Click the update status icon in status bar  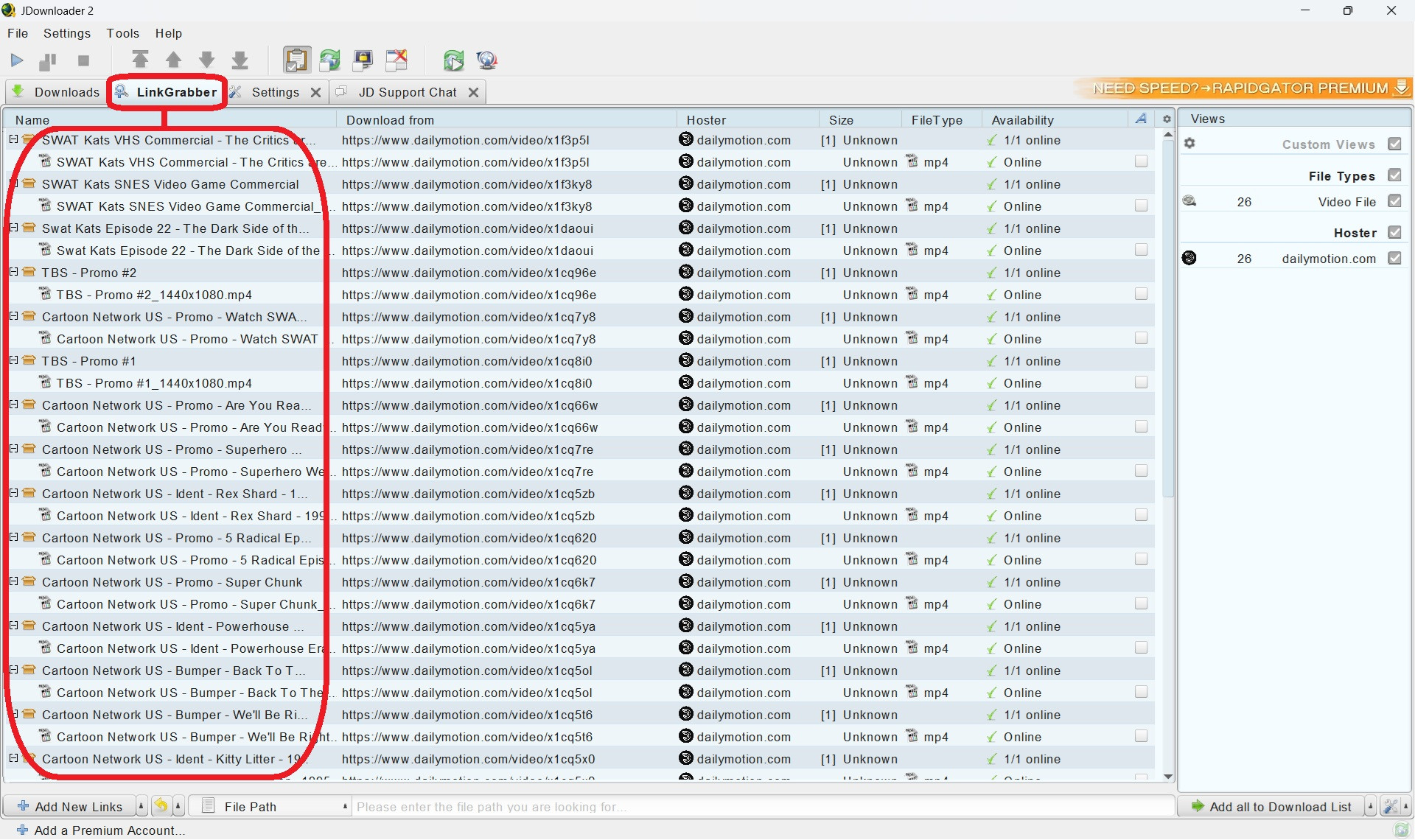(x=1401, y=830)
